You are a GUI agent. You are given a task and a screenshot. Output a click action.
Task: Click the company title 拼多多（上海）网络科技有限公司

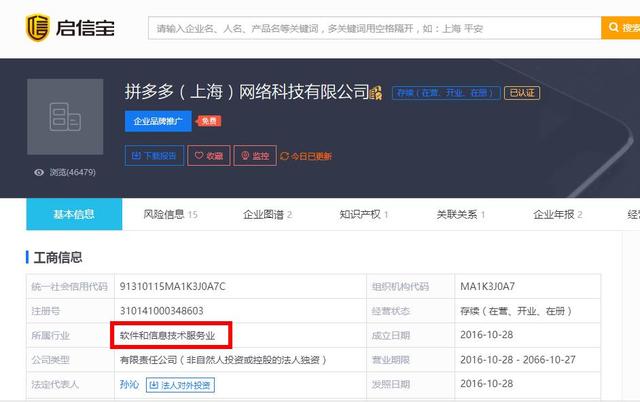click(247, 92)
